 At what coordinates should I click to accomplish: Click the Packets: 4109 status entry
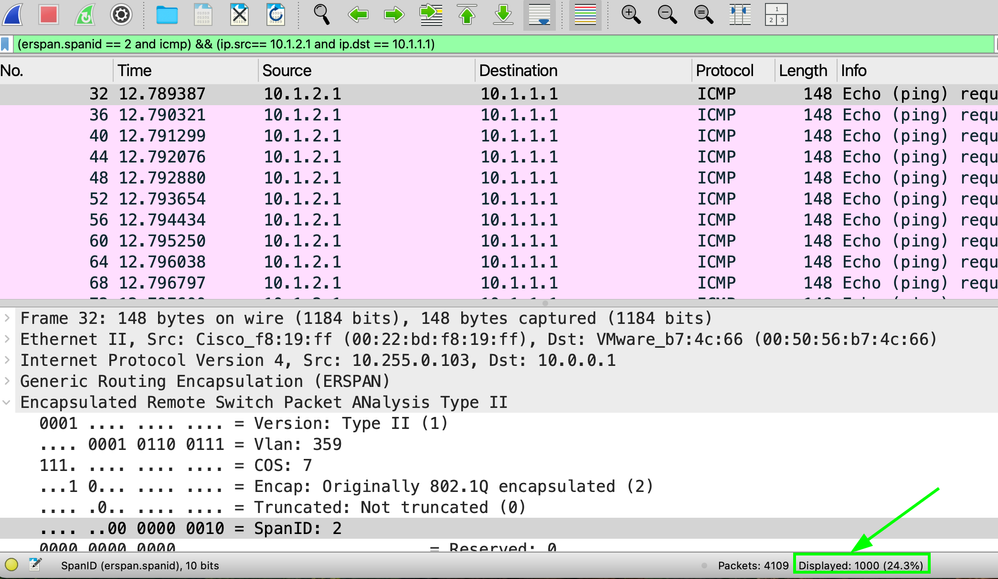[753, 566]
